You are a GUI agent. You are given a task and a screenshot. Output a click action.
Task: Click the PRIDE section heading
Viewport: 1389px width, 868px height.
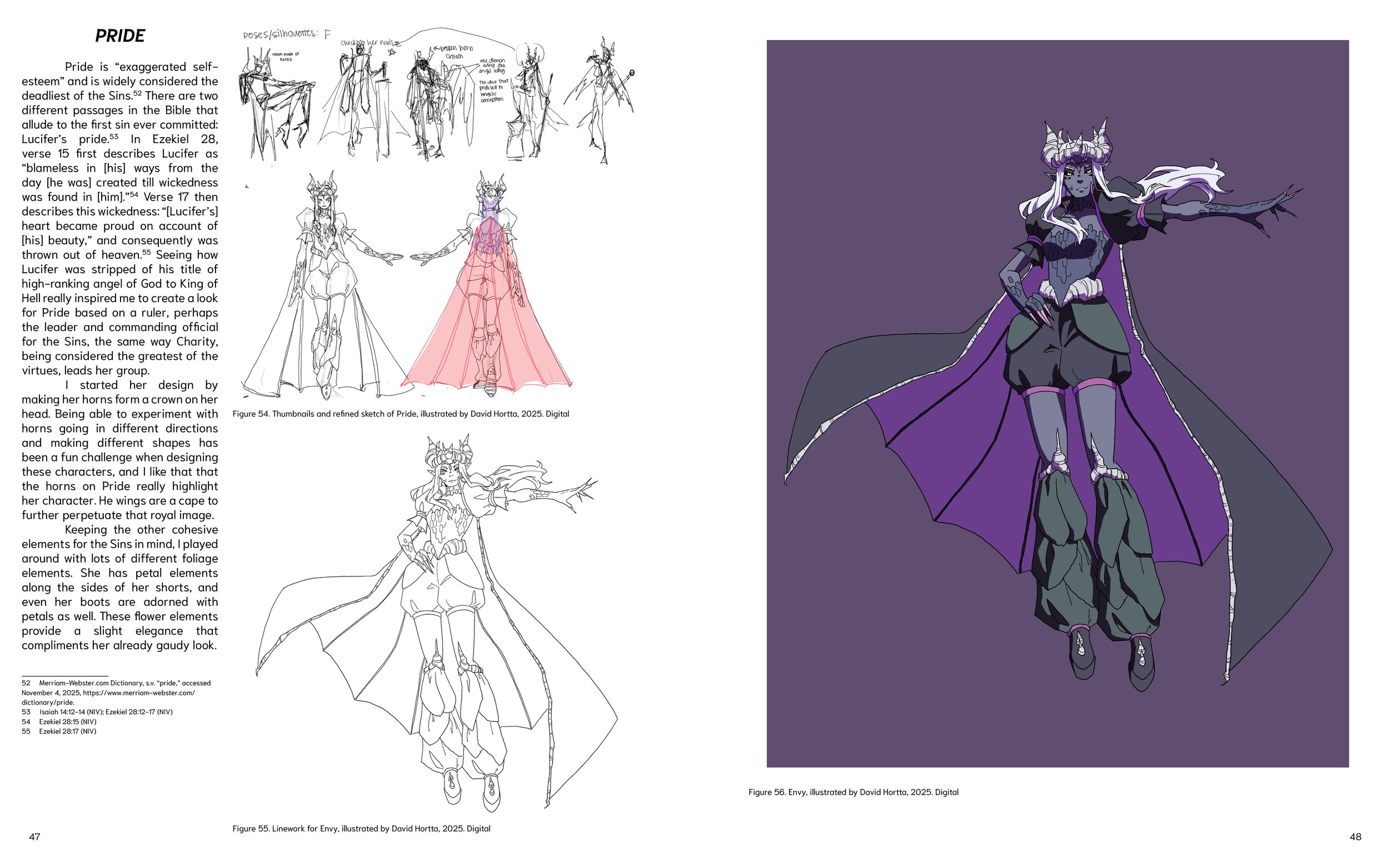119,36
